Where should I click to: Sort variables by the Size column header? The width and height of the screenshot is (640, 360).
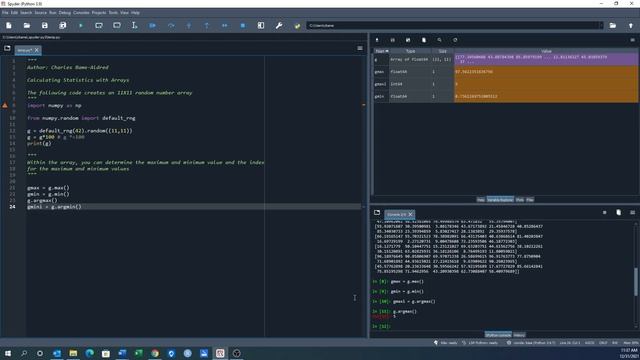[442, 51]
